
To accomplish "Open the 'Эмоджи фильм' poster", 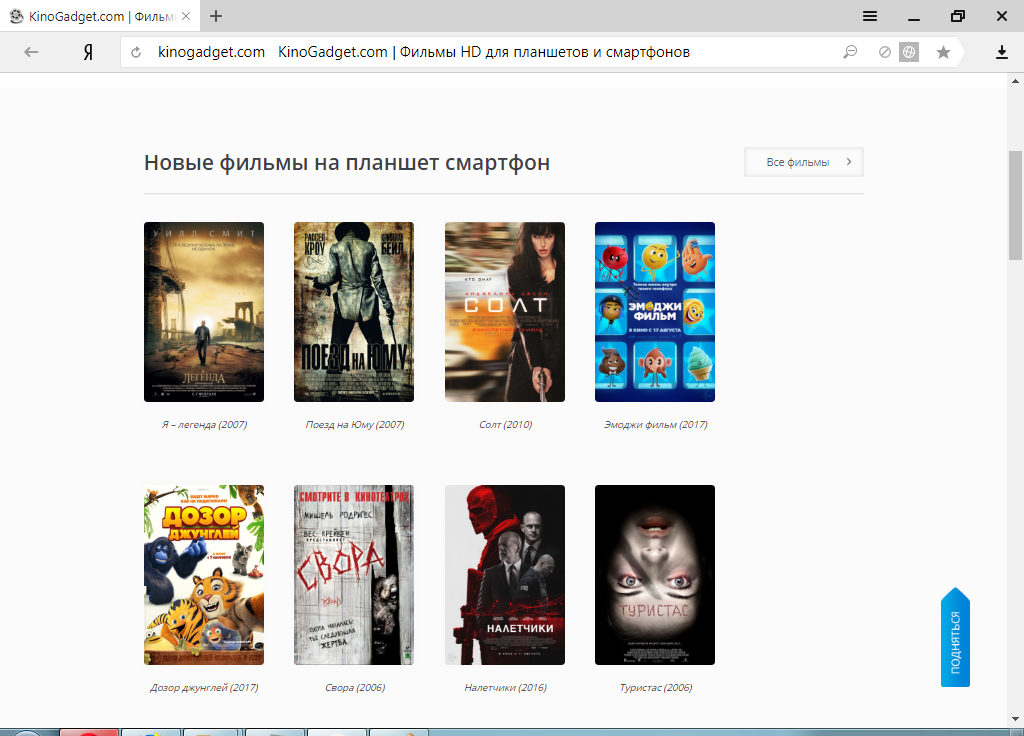I will (655, 312).
